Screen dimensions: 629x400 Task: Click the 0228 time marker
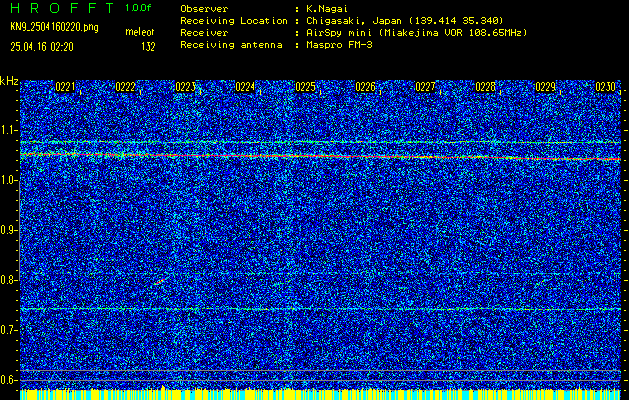(x=485, y=87)
